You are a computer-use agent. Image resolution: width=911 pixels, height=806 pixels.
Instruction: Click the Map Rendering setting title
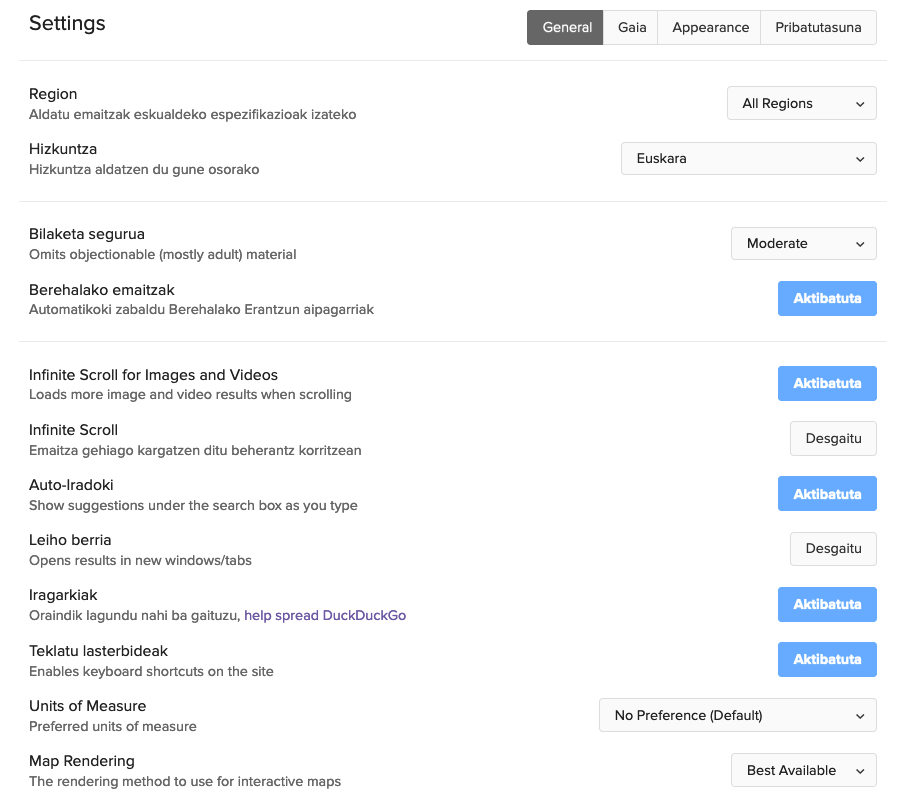82,761
